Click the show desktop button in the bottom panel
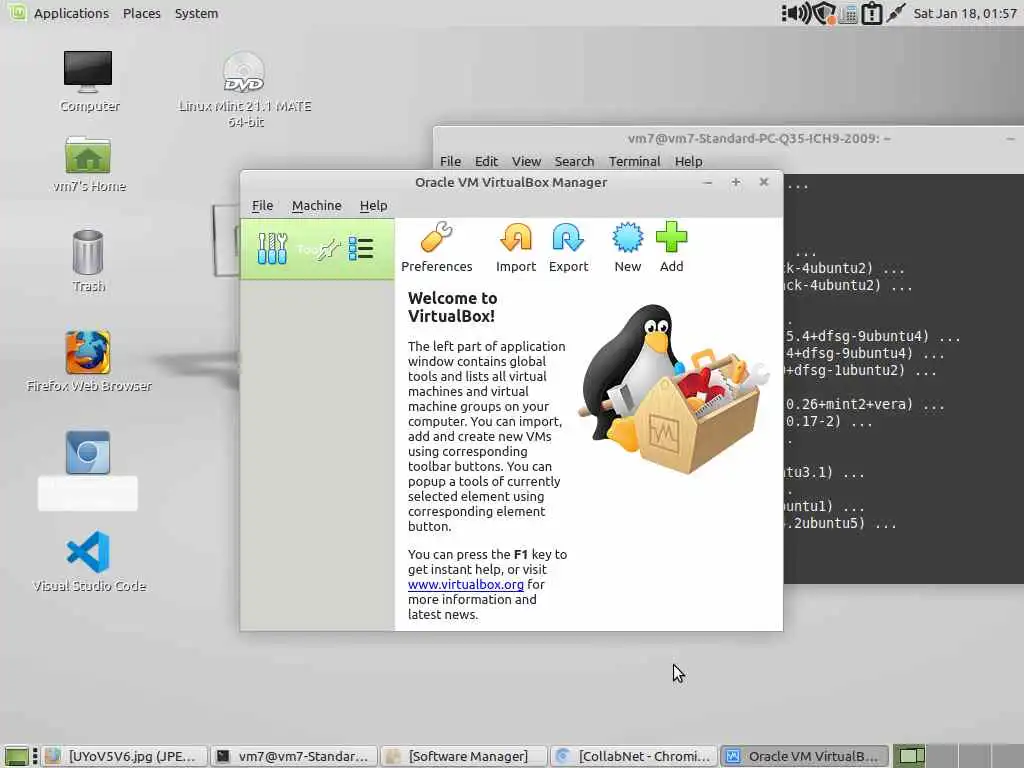The height and width of the screenshot is (768, 1024). [17, 756]
